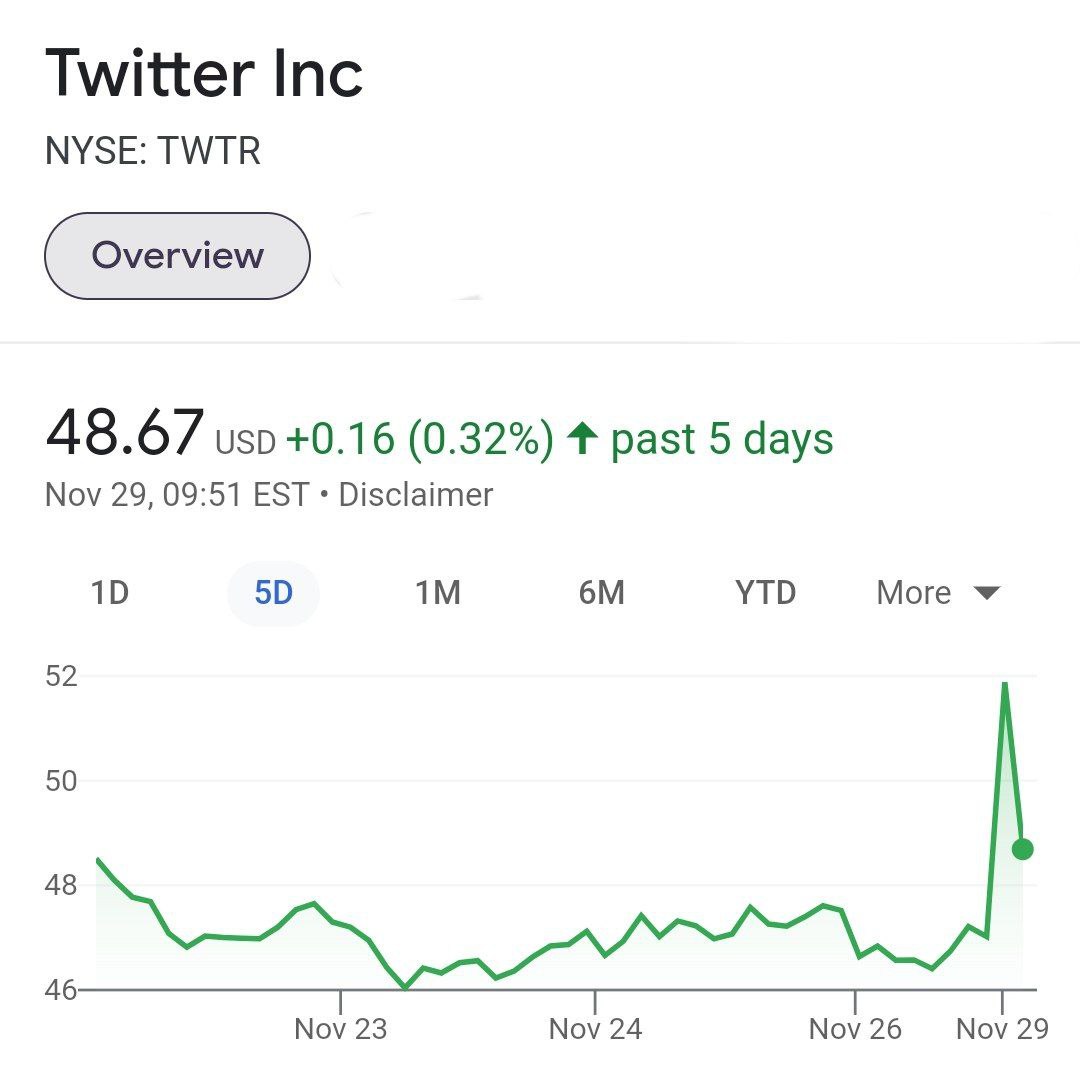The height and width of the screenshot is (1079, 1080).
Task: Click the price spike peak near 52
Action: [1005, 682]
